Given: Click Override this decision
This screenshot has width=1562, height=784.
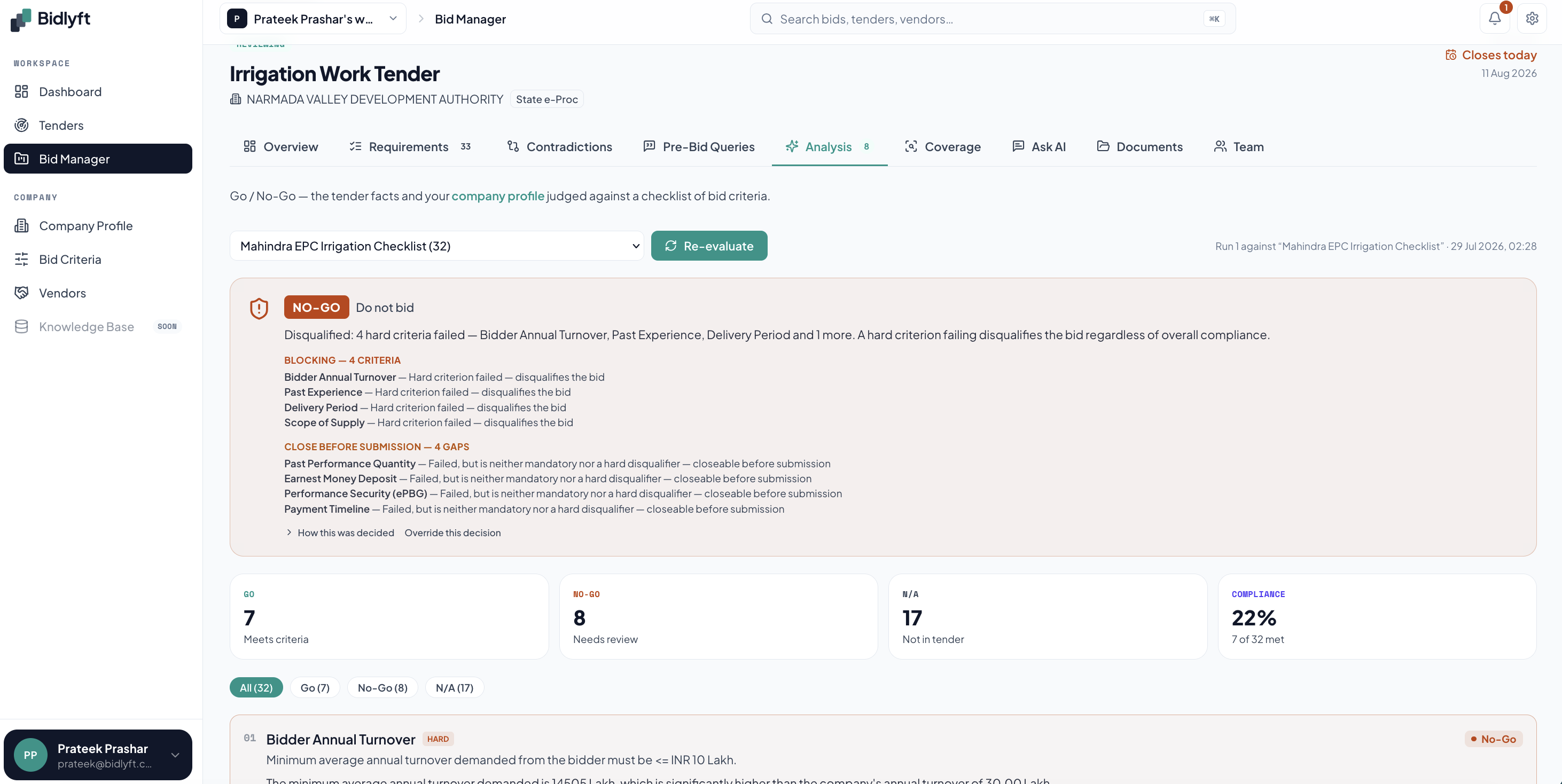Looking at the screenshot, I should pyautogui.click(x=452, y=532).
